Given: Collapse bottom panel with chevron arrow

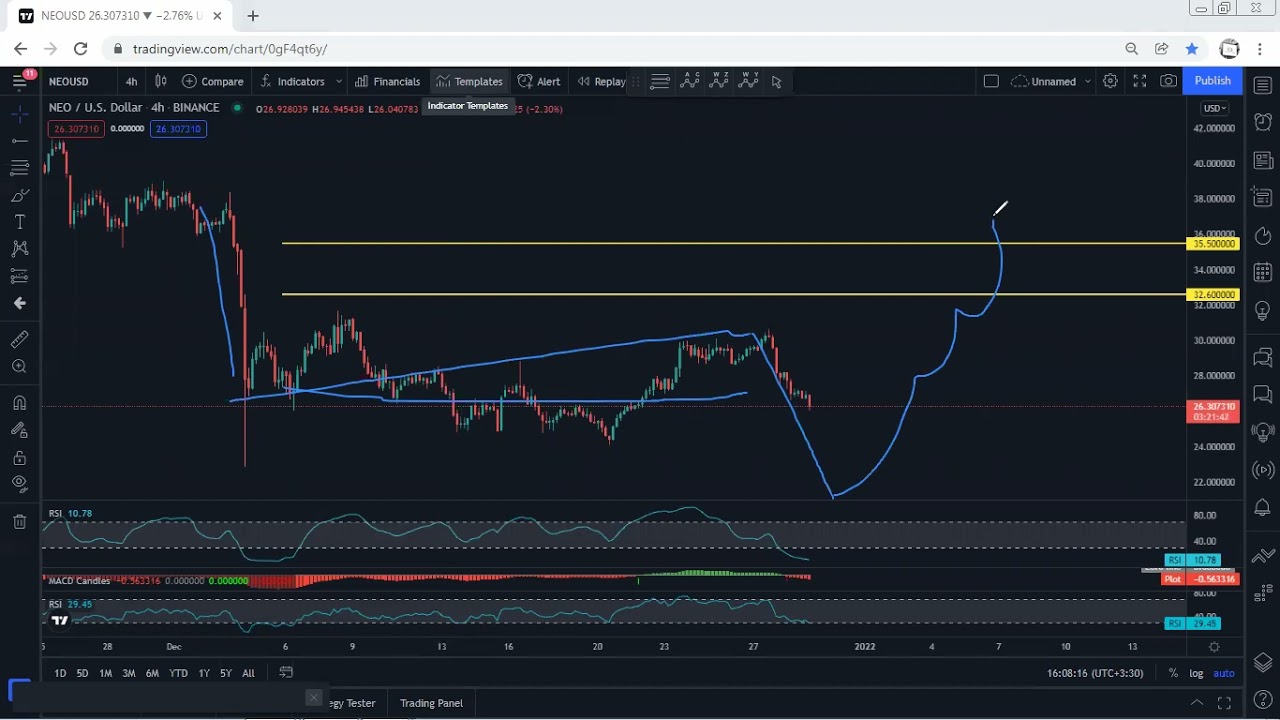Looking at the screenshot, I should pos(1196,703).
